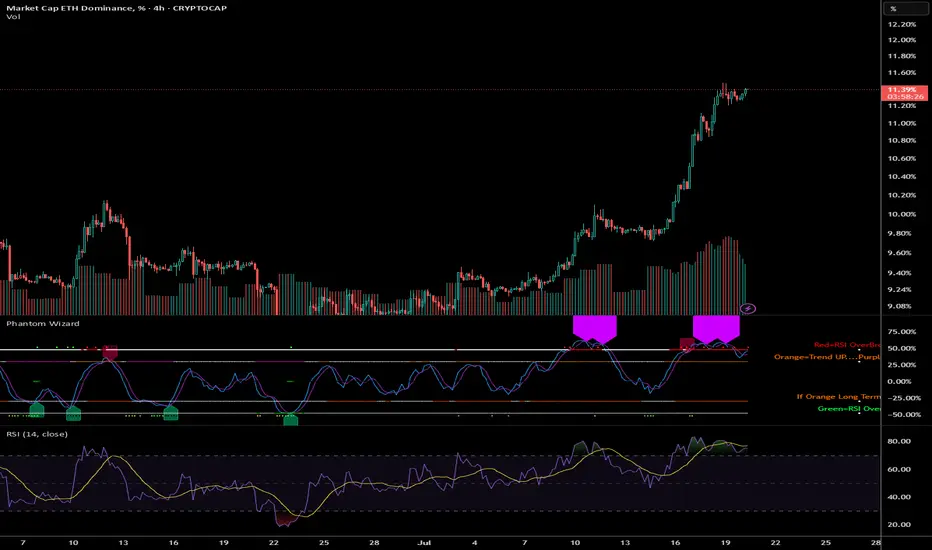Viewport: 932px width, 550px height.
Task: Click the 20.00 RSI scale label
Action: [x=900, y=524]
